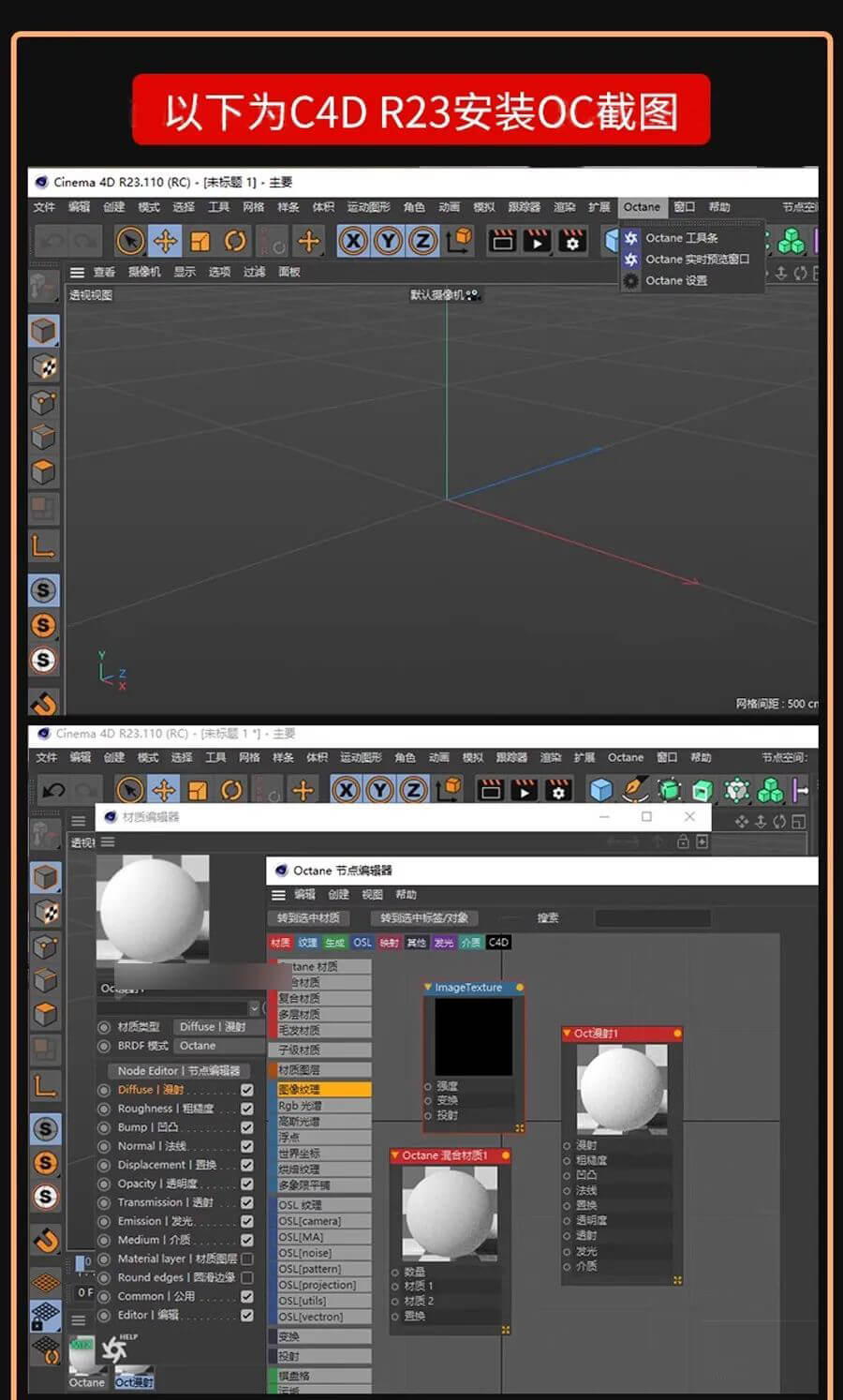Click the Octane 工具条 menu entry icon
The height and width of the screenshot is (1400, 843).
pos(631,238)
